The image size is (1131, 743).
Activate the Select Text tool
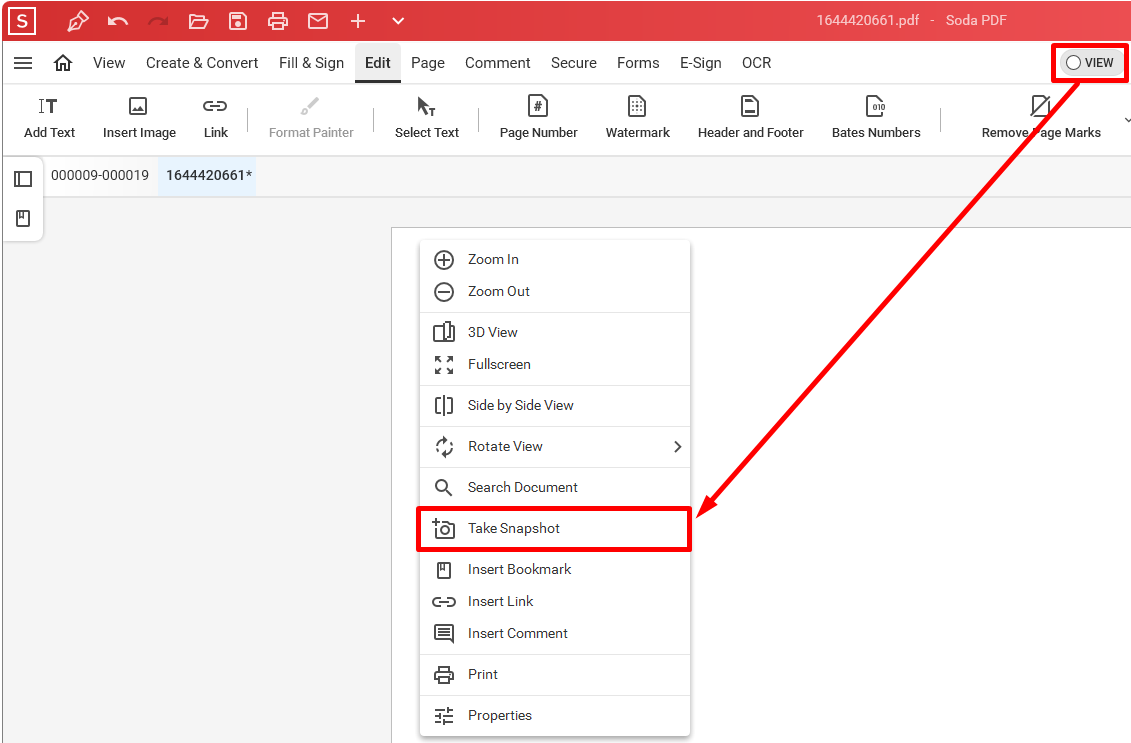coord(426,118)
